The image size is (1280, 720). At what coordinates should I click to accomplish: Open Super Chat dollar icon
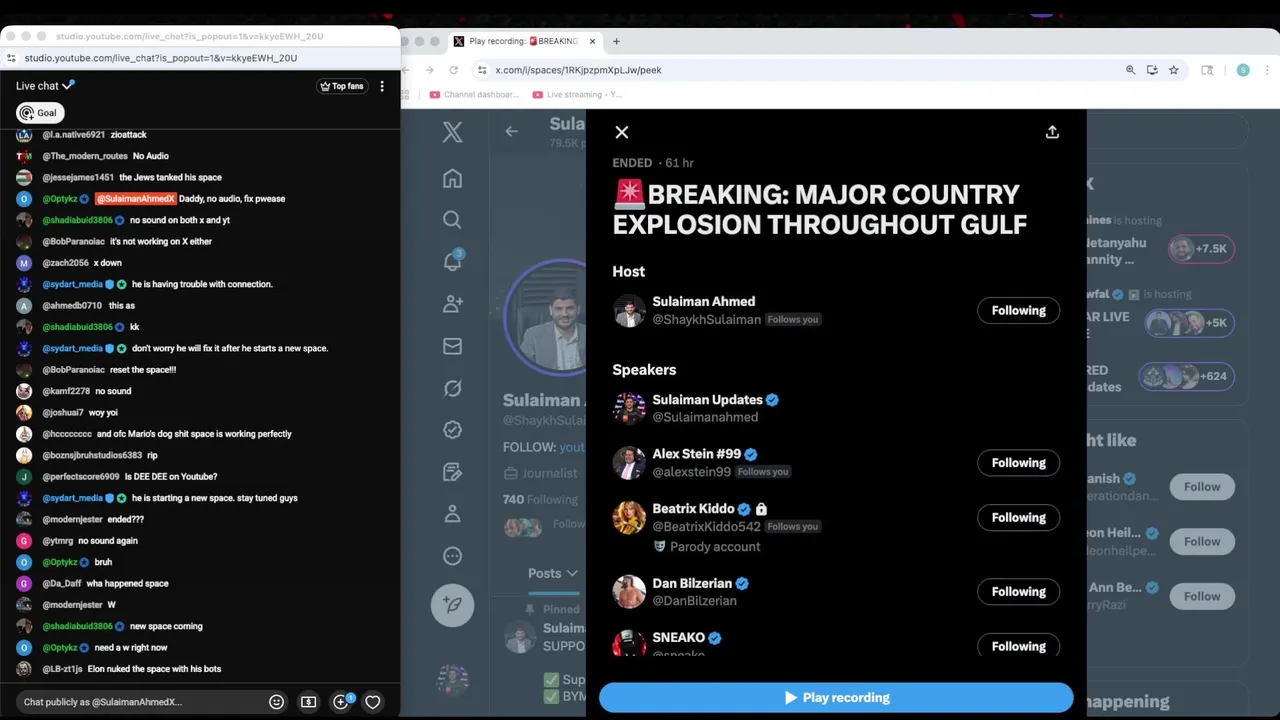(308, 702)
